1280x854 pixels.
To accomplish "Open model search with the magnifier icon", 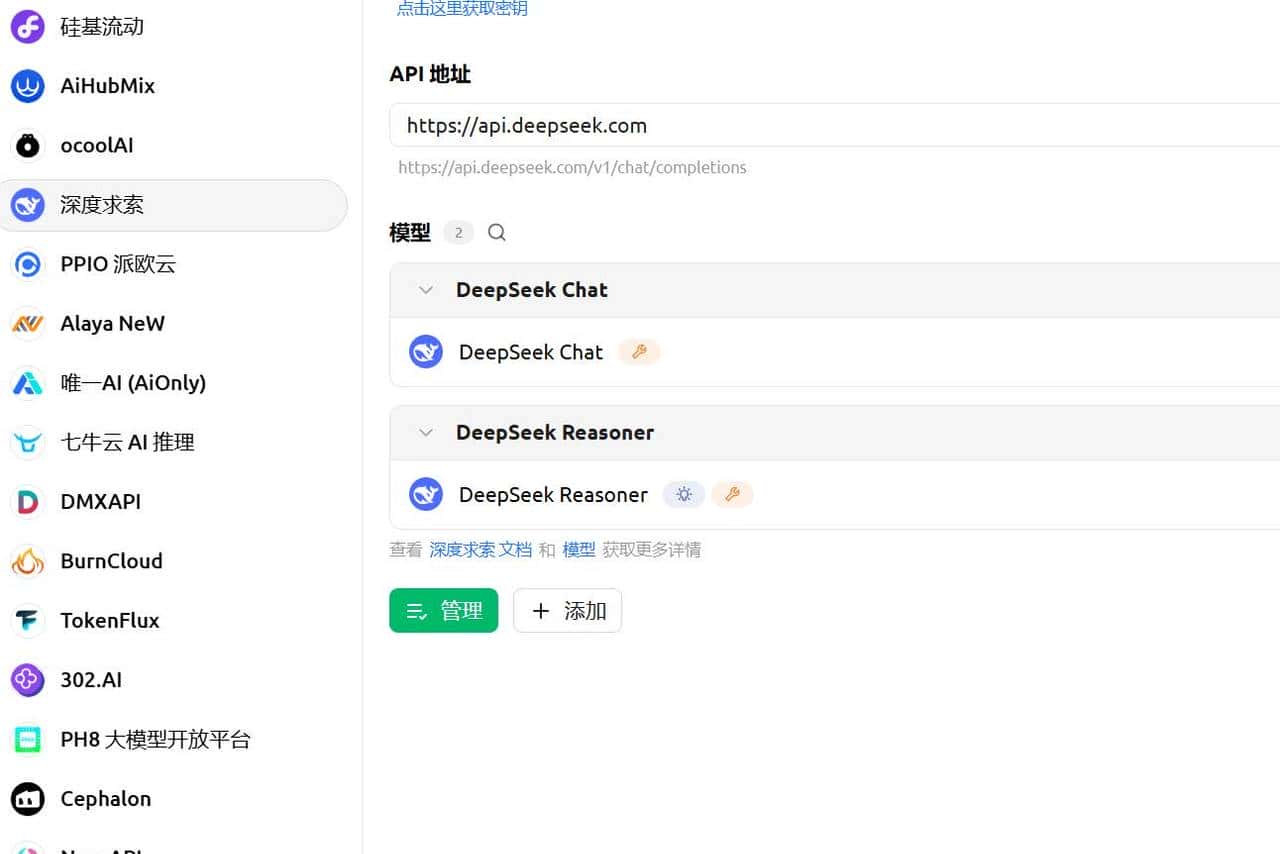I will (x=497, y=232).
